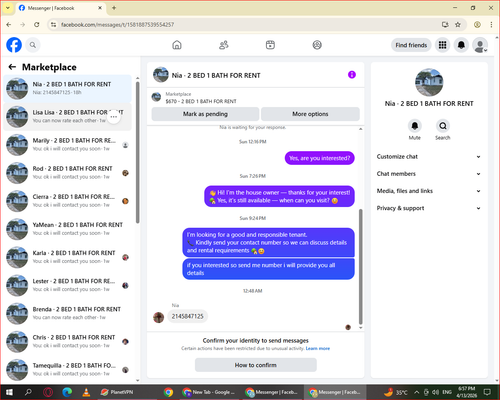Click the browser back arrow

9,24
